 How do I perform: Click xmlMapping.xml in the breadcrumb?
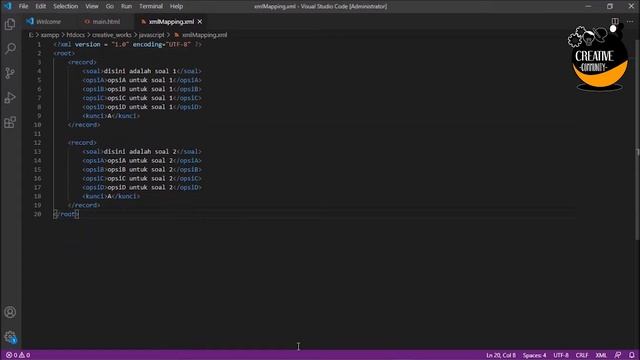(204, 35)
